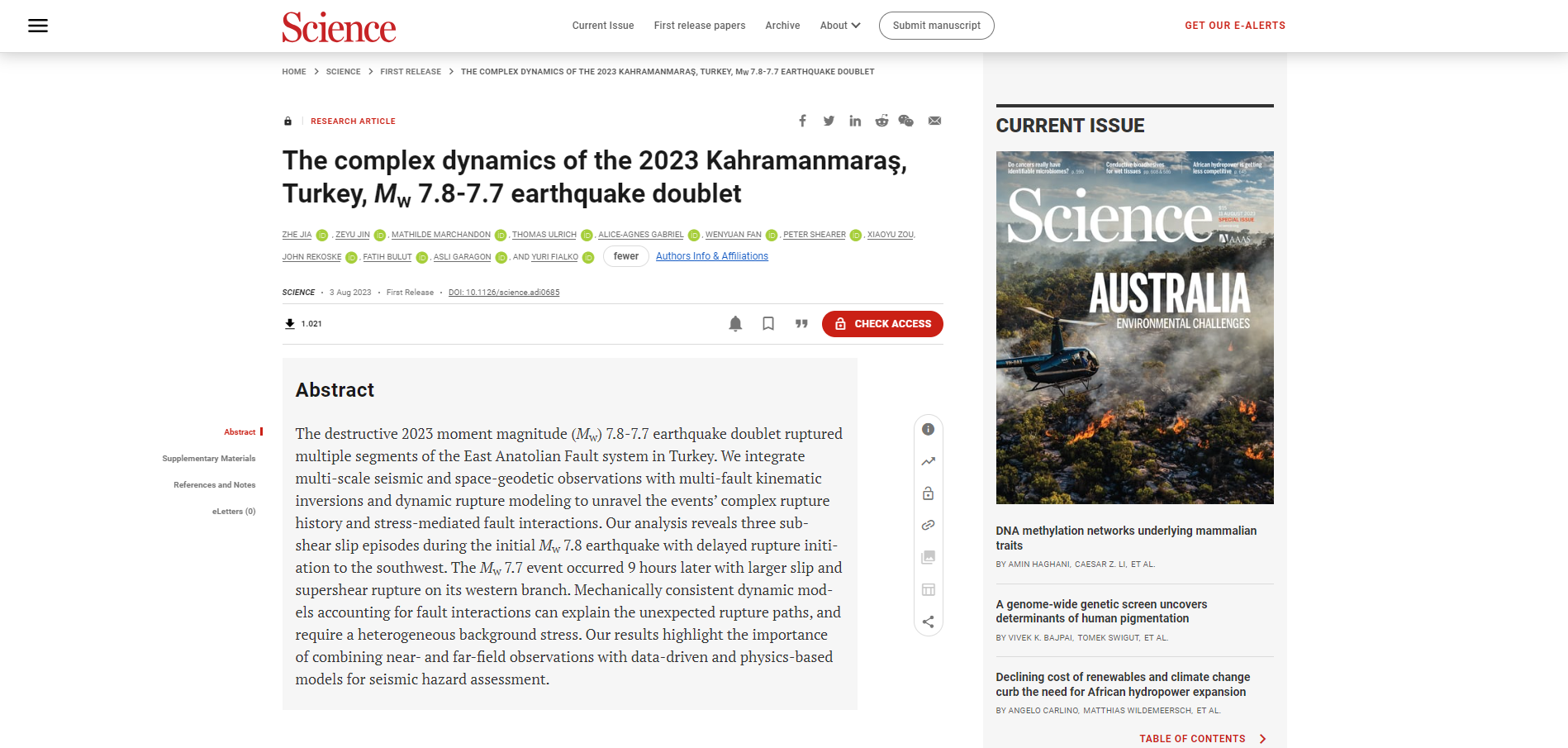Collapse author list with fewer button
The width and height of the screenshot is (1568, 748).
[x=625, y=256]
